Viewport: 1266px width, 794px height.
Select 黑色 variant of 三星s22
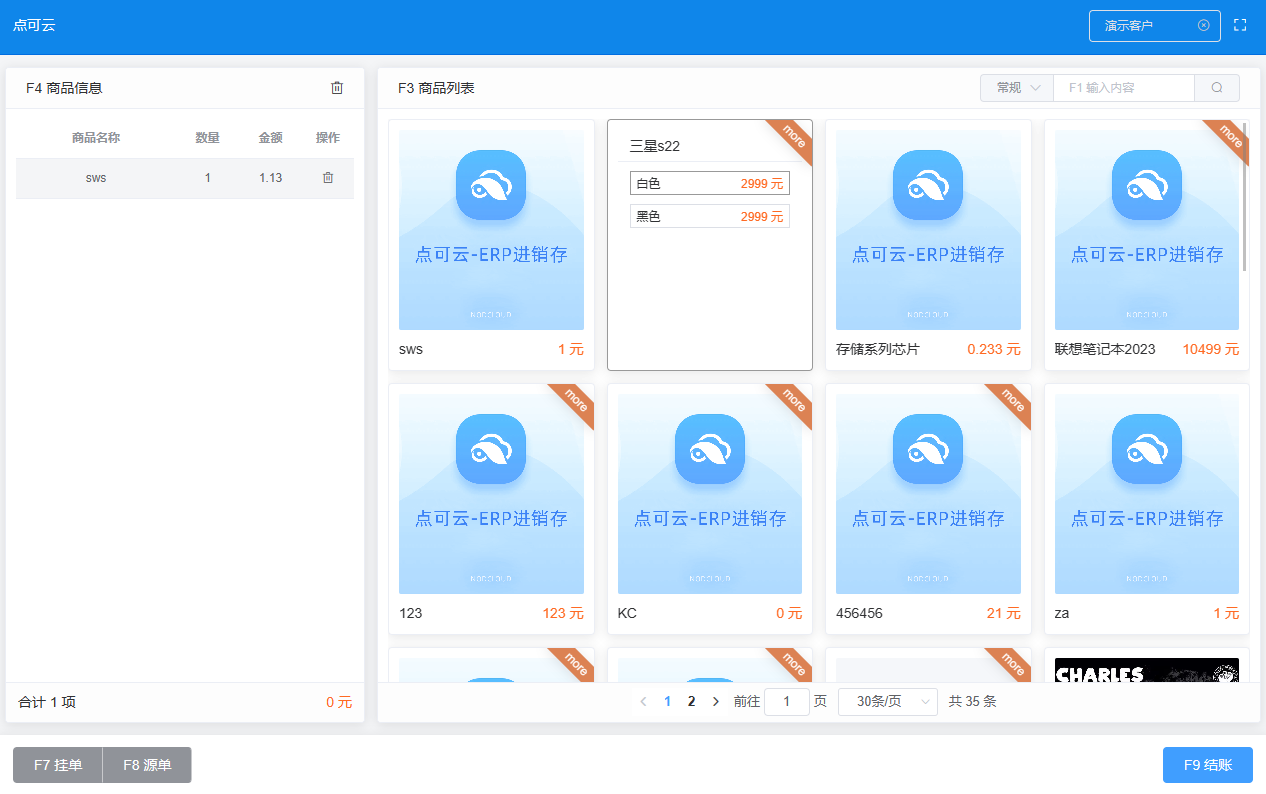coord(709,216)
